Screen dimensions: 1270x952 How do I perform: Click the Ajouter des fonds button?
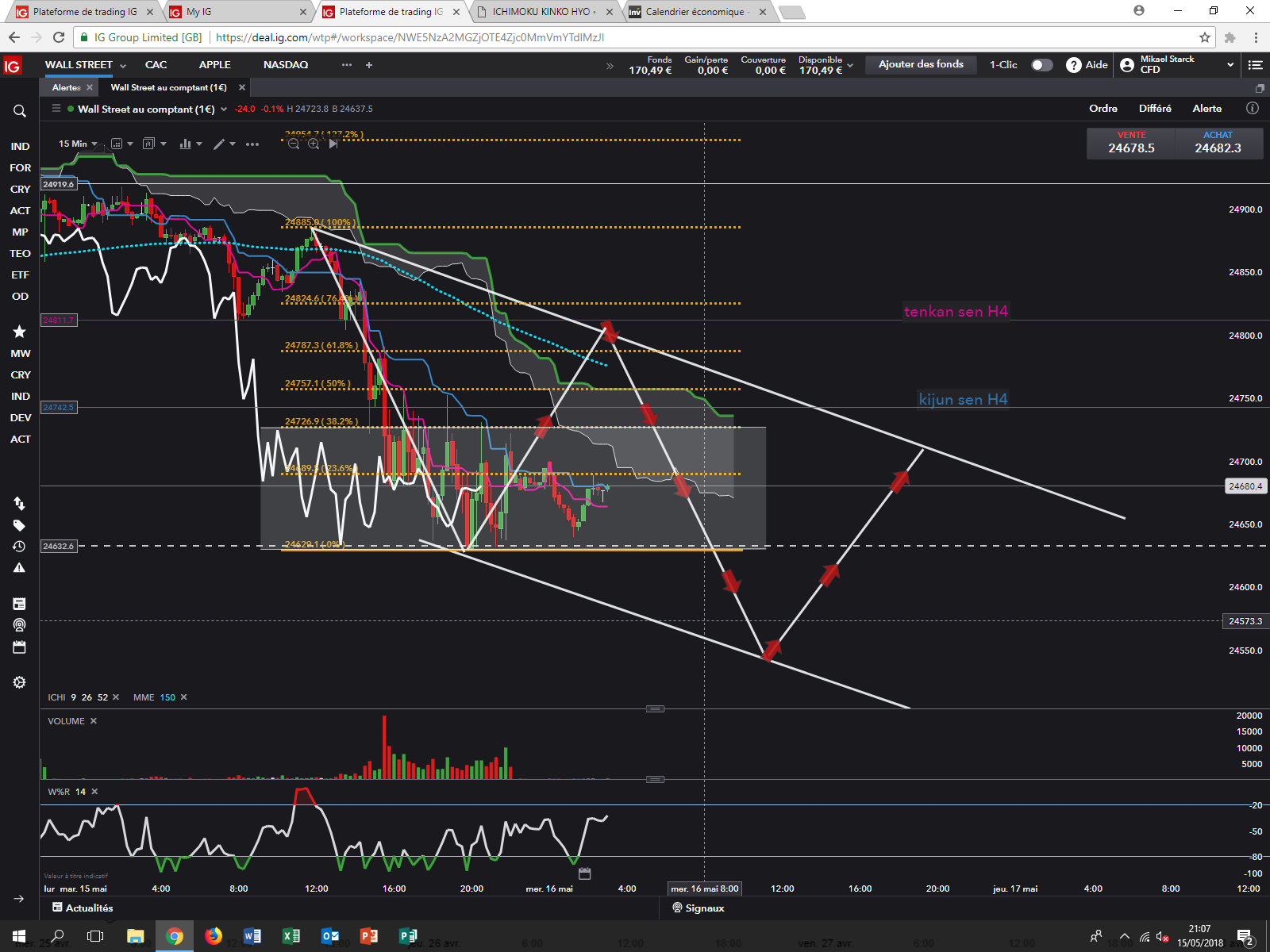pos(921,64)
